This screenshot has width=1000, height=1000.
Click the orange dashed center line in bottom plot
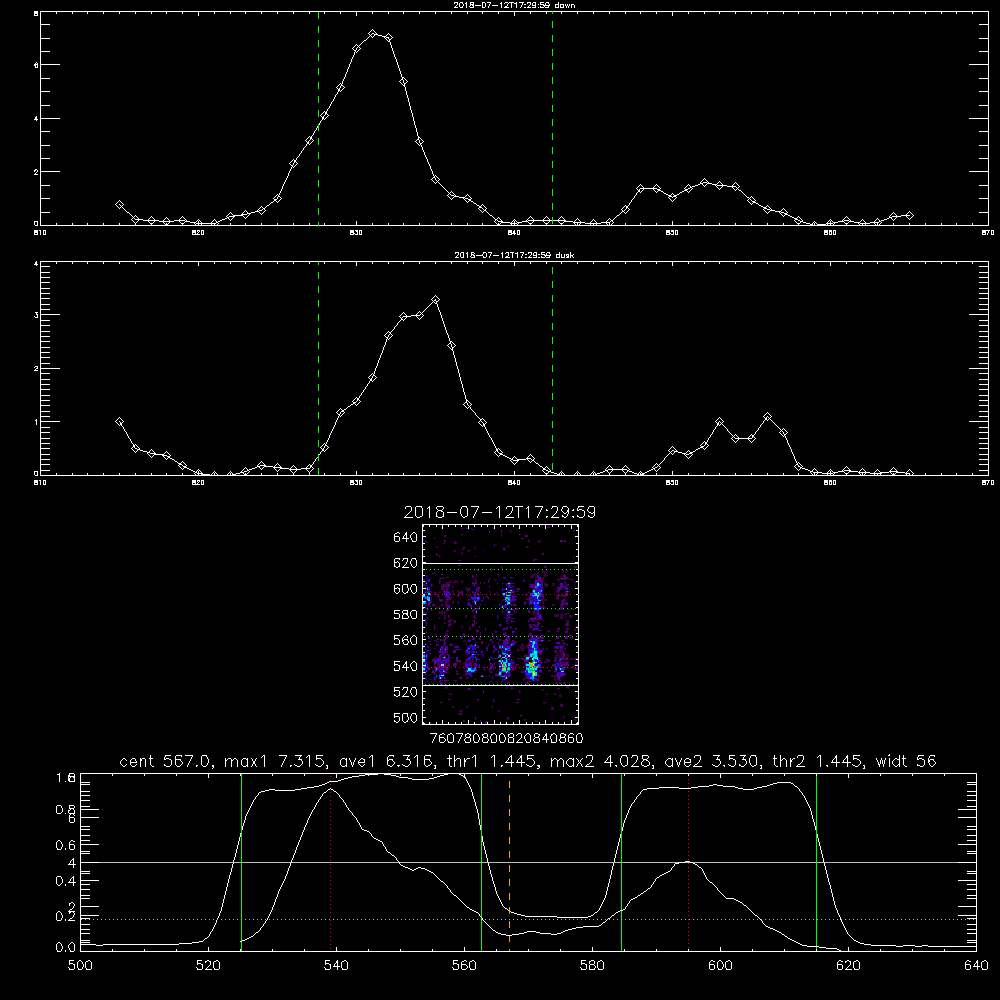click(x=509, y=861)
